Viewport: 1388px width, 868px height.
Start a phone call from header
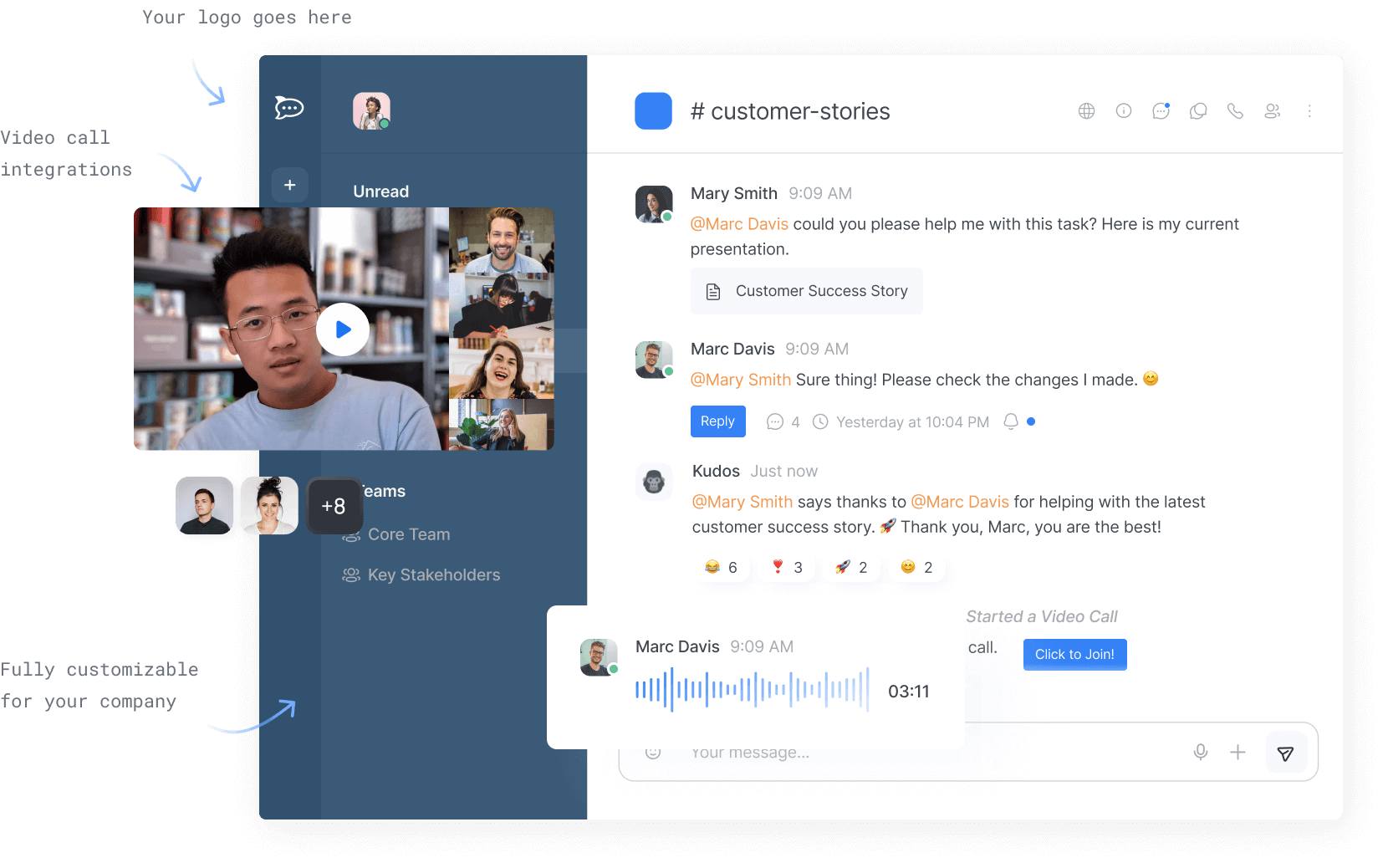[1235, 110]
